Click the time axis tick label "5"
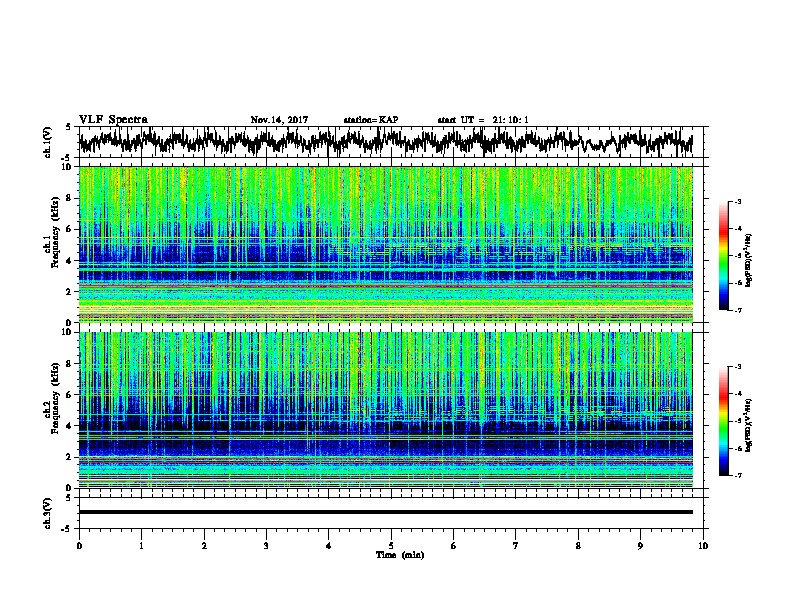 click(x=391, y=546)
